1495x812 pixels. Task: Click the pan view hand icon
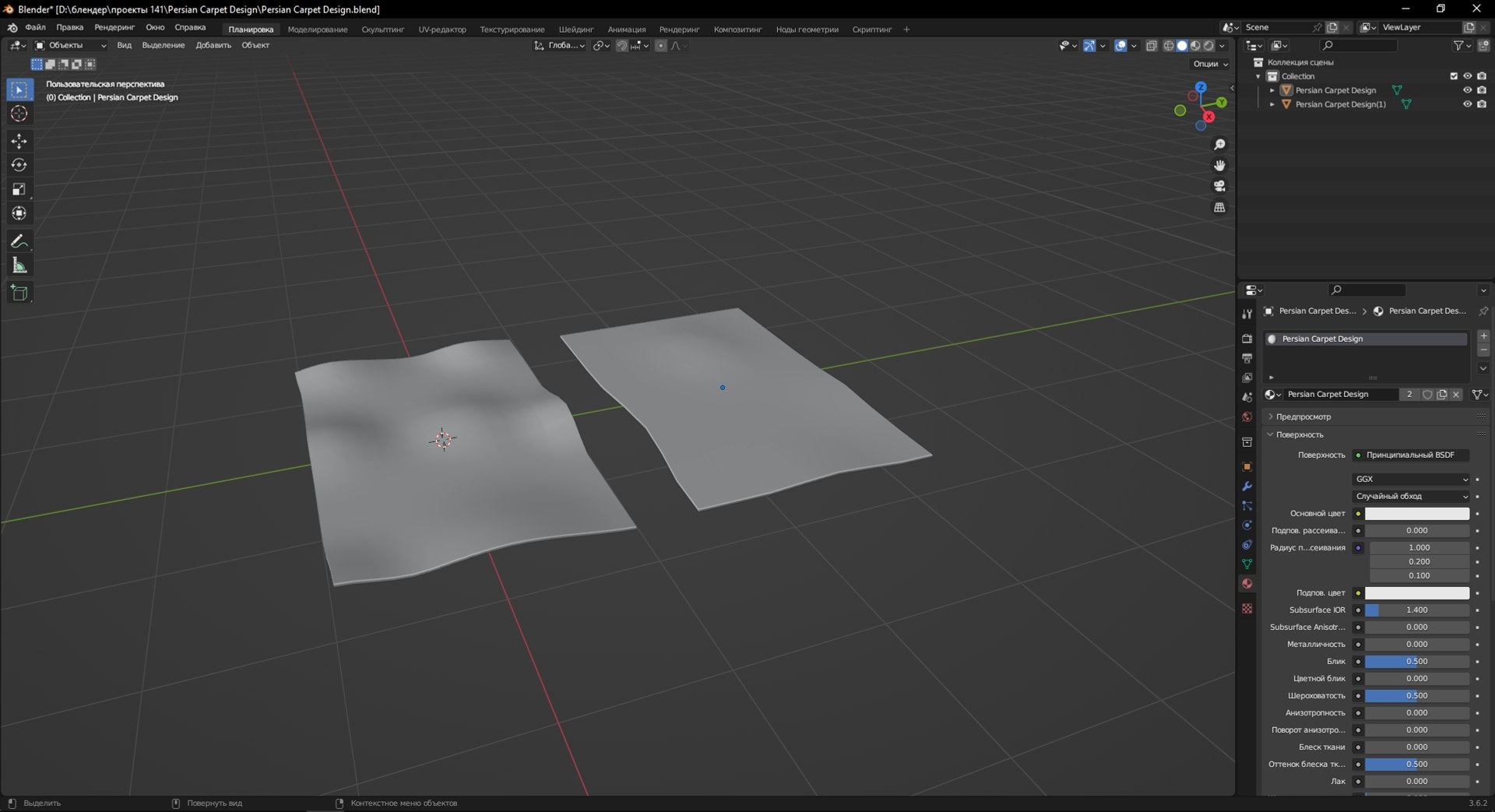tap(1219, 165)
